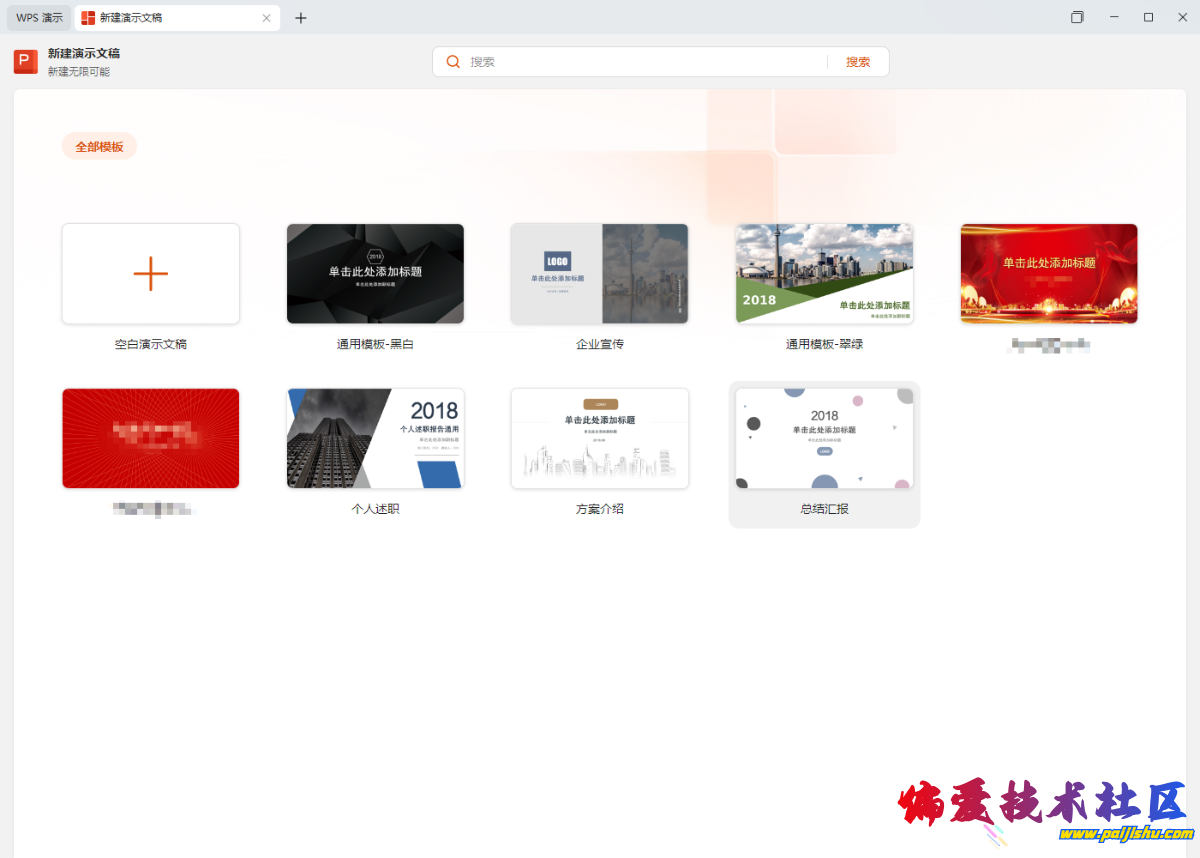Pick the 方案介绍 template thumbnail

coord(599,438)
